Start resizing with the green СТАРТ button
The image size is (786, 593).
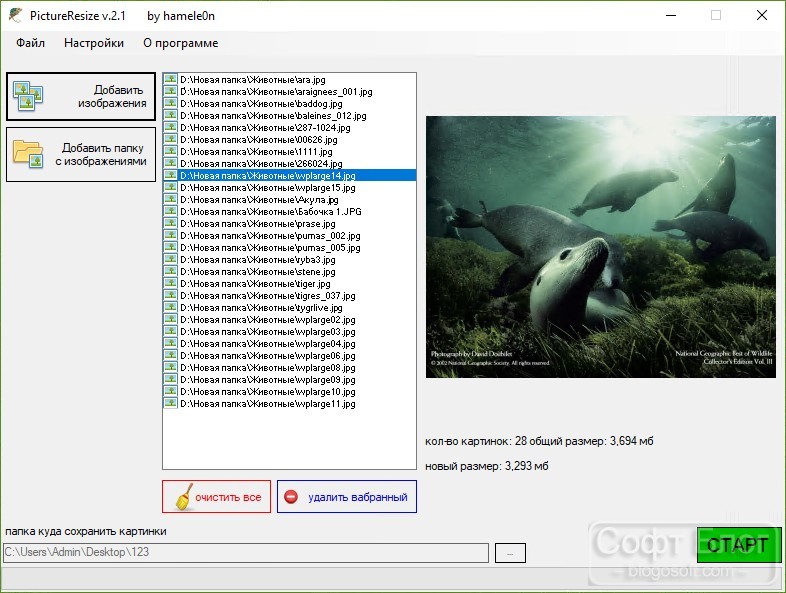[739, 545]
